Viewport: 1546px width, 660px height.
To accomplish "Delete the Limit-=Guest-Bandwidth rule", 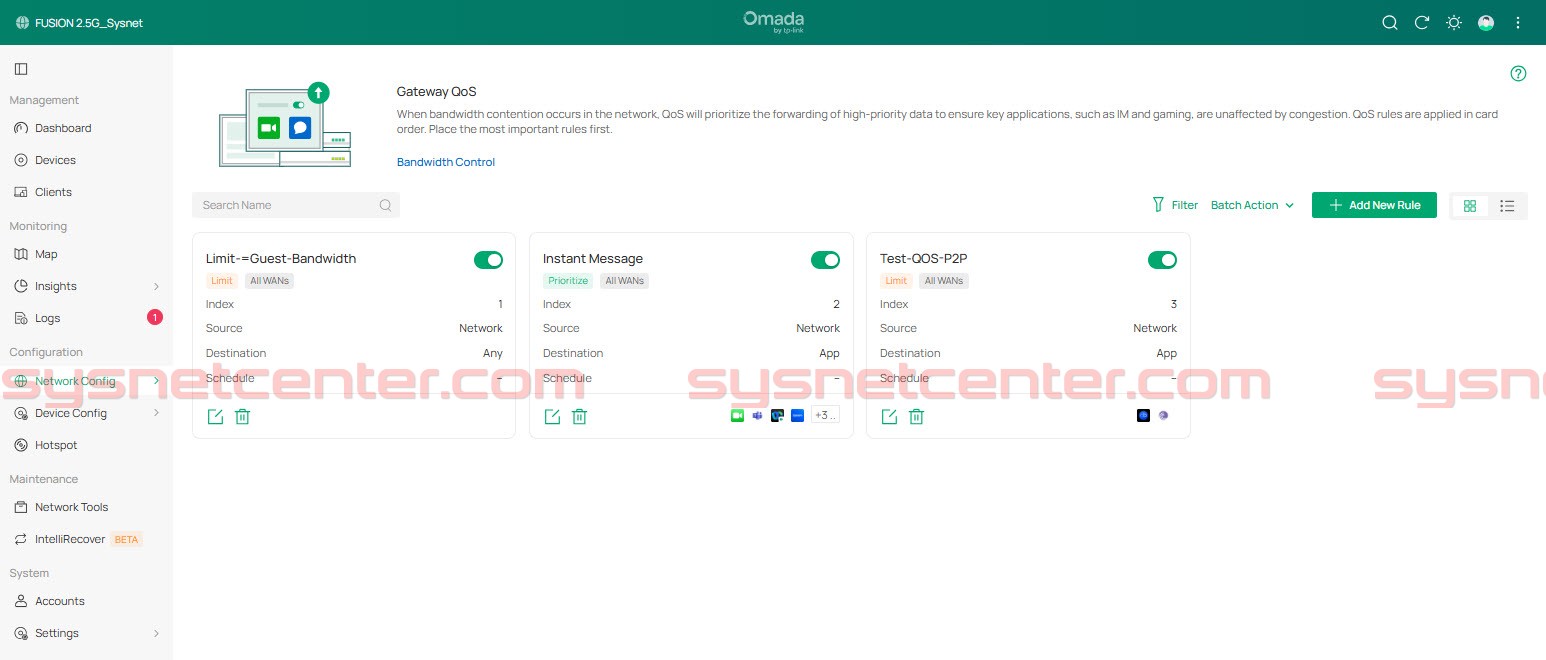I will coord(242,417).
